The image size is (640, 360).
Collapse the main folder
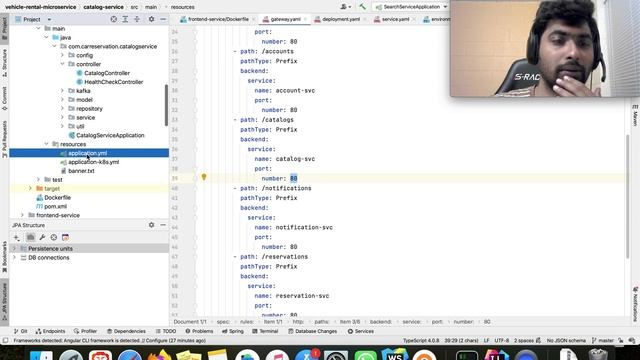[x=38, y=29]
